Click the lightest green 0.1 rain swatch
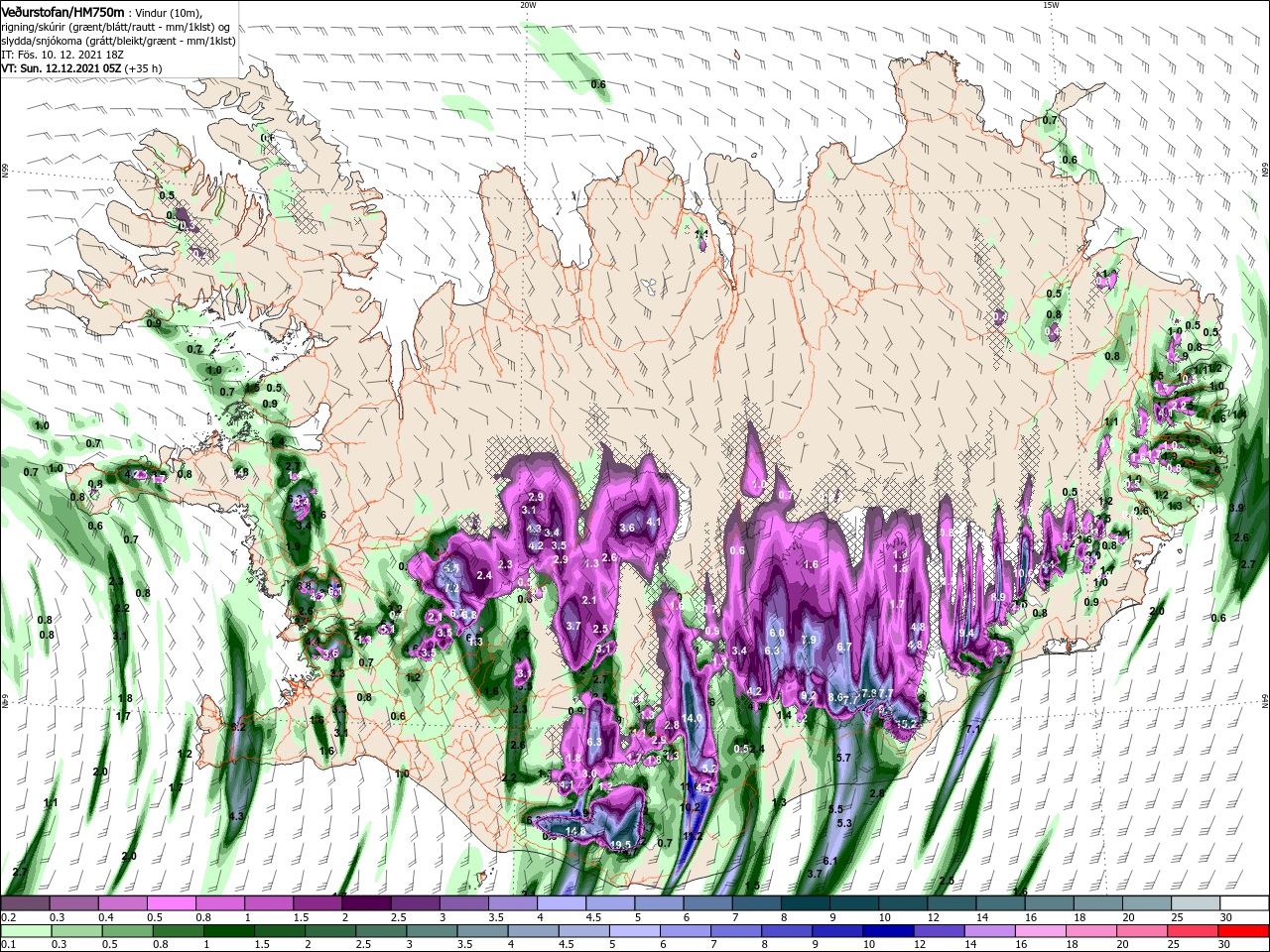Viewport: 1270px width, 952px height. (x=25, y=930)
